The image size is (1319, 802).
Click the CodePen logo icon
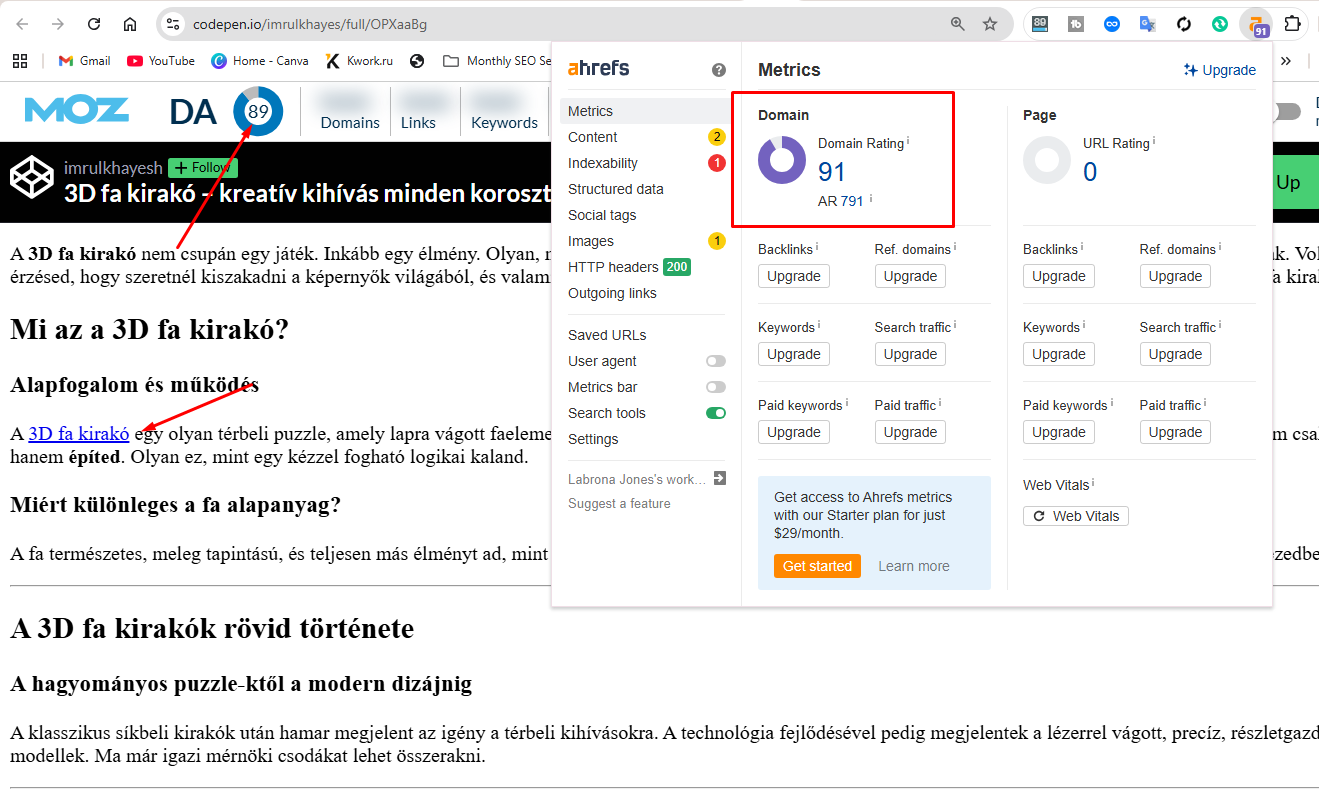point(32,178)
